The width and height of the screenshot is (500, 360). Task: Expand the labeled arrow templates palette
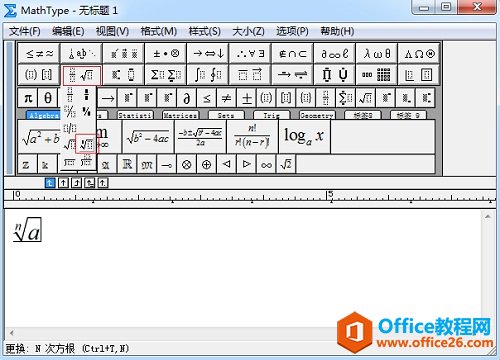click(292, 75)
